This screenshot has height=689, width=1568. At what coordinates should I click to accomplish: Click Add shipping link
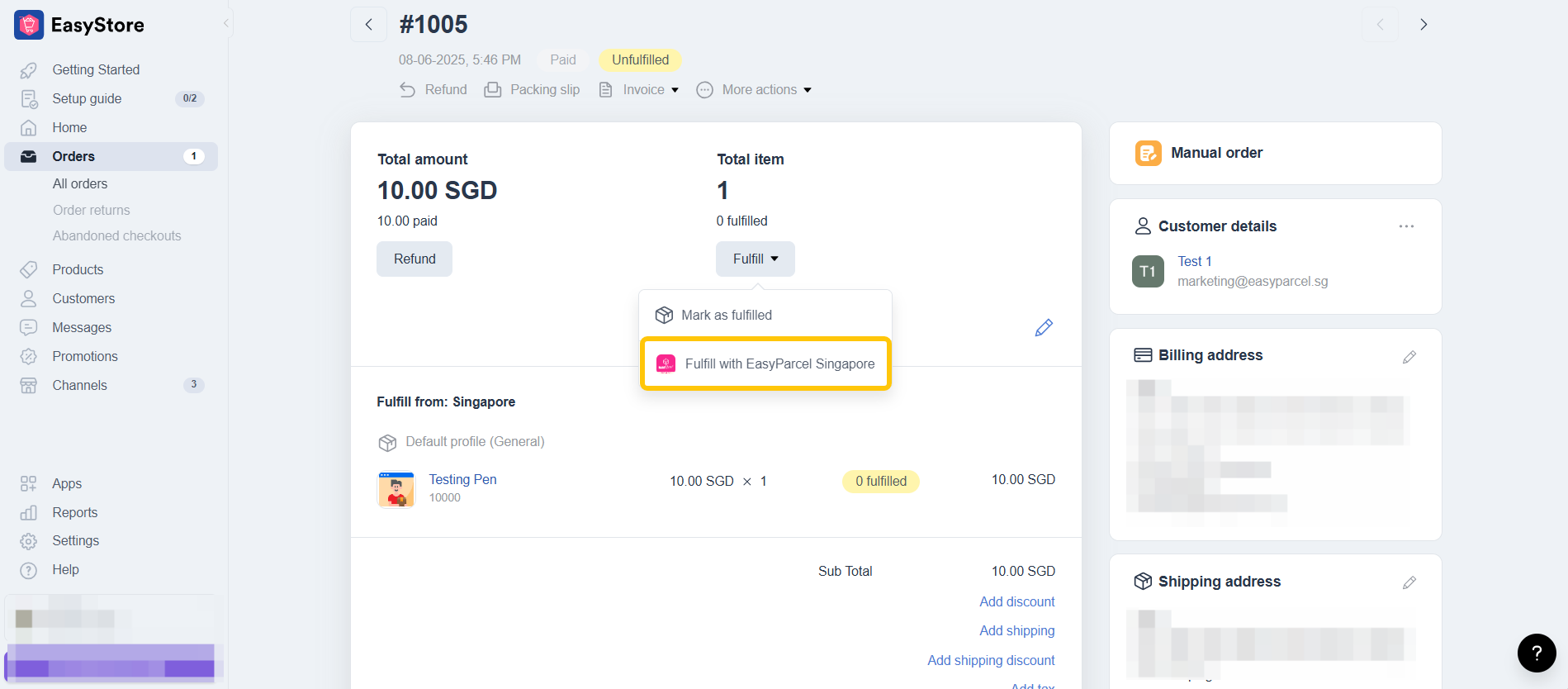point(1017,630)
